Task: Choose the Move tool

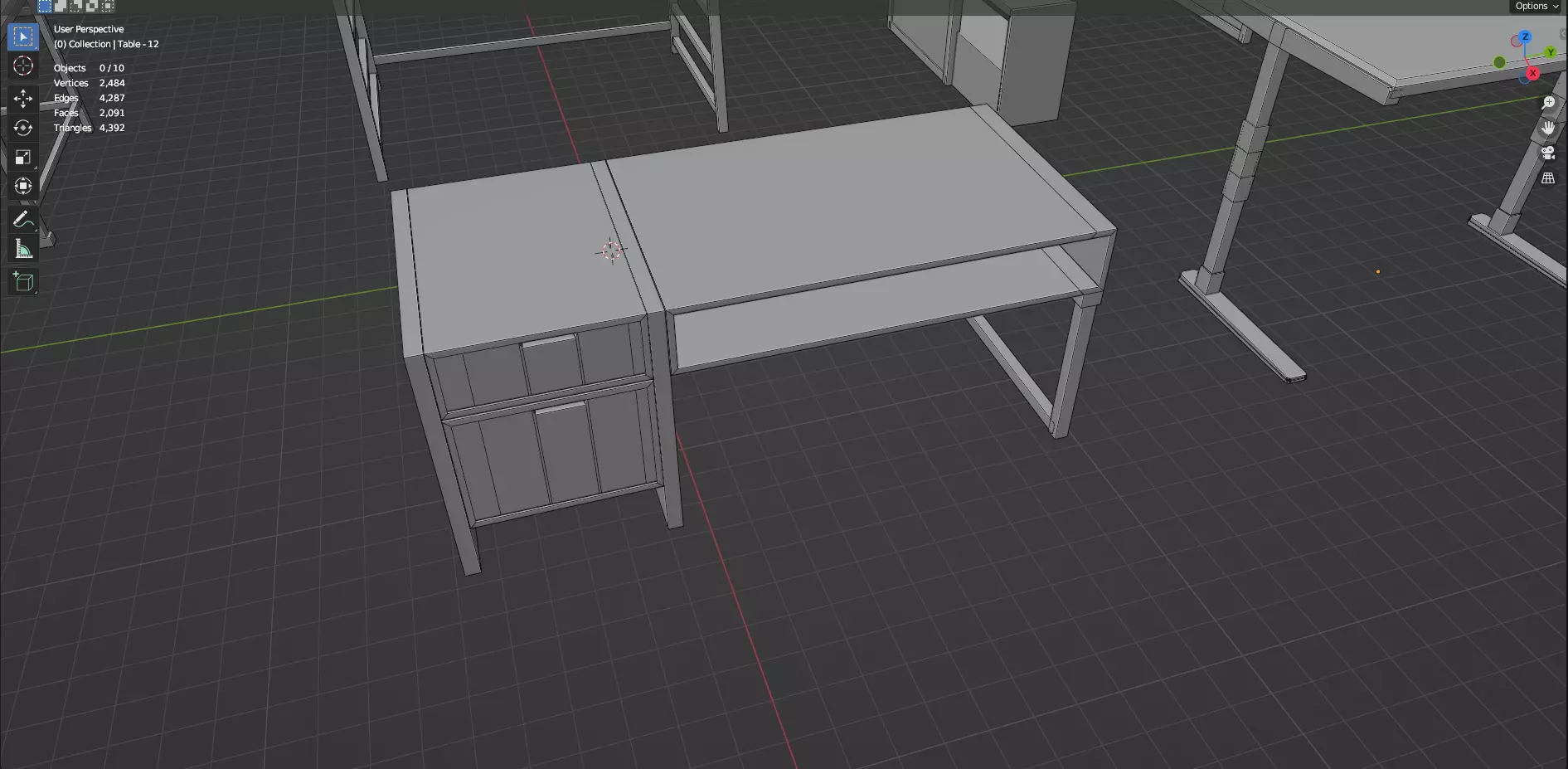Action: (23, 99)
